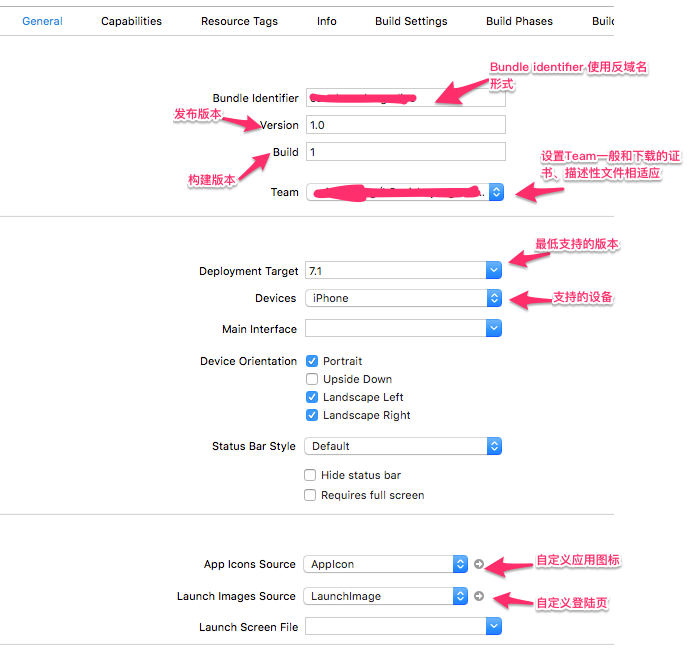687x661 pixels.
Task: Open the Status Bar Style dropdown
Action: [x=493, y=446]
